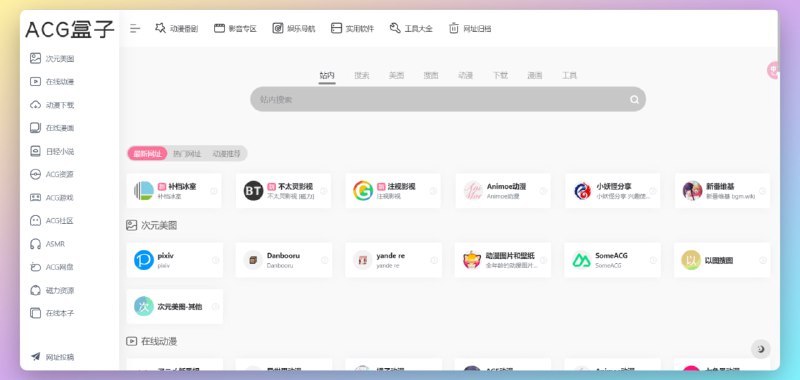Open 在线动漫 in the left sidebar
Viewport: 800px width, 380px height.
[52, 82]
